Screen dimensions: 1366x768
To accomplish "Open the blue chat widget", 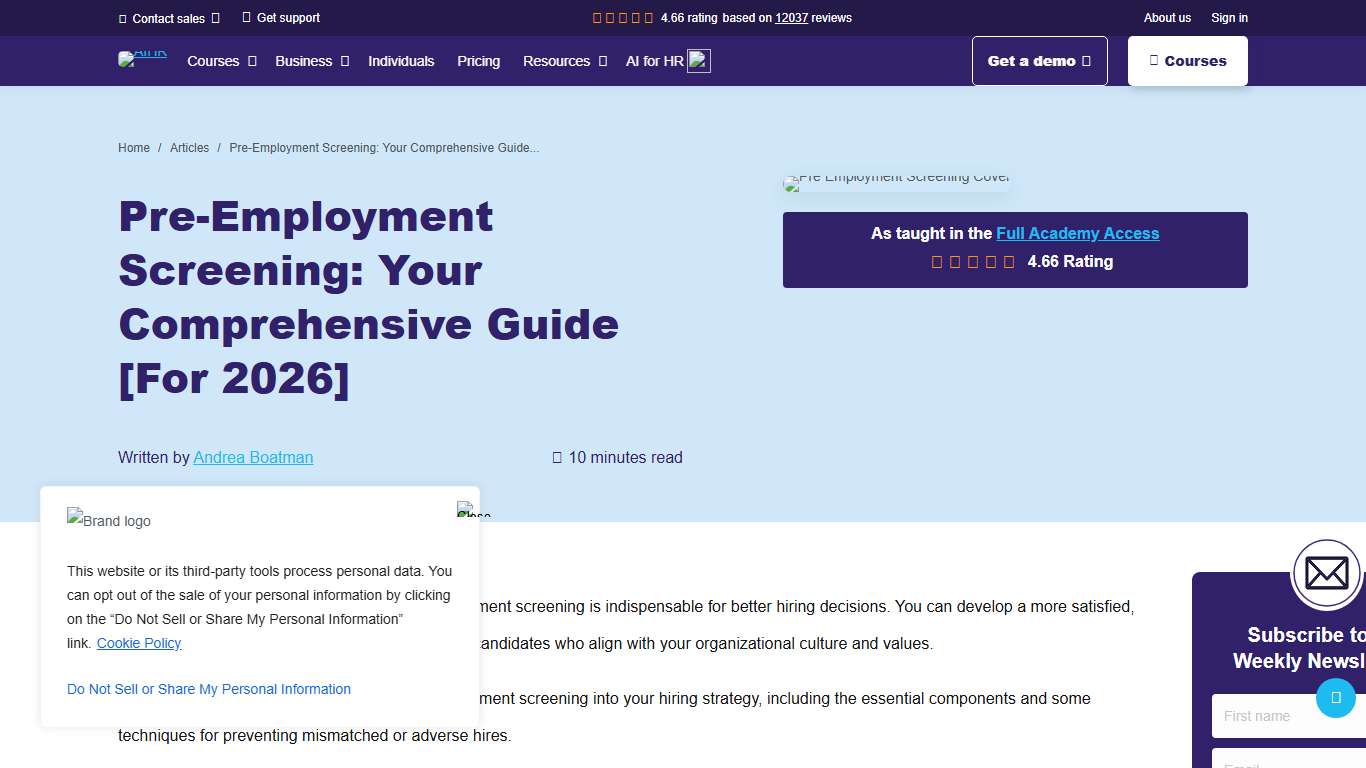I will (1336, 699).
